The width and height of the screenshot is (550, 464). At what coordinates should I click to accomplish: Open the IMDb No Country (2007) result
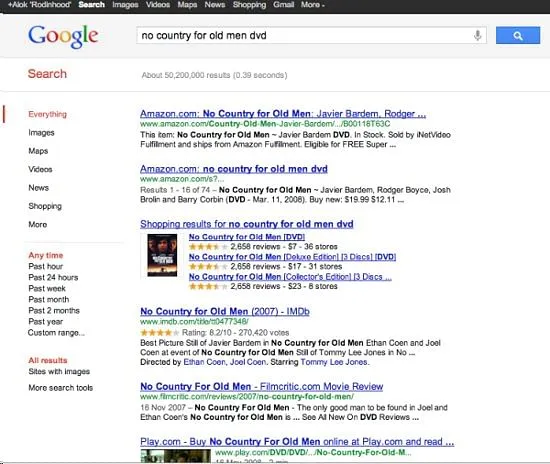224,311
